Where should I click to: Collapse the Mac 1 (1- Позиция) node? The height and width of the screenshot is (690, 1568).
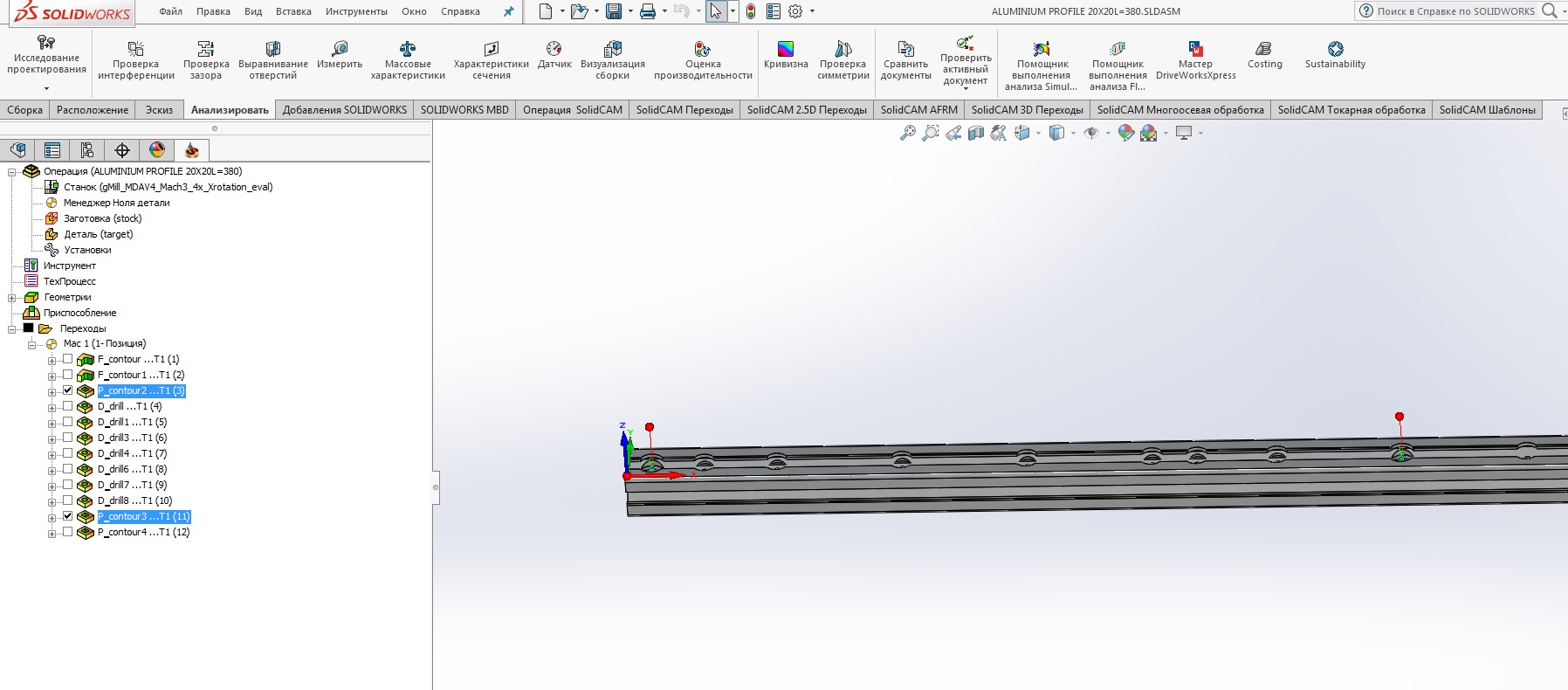(32, 345)
